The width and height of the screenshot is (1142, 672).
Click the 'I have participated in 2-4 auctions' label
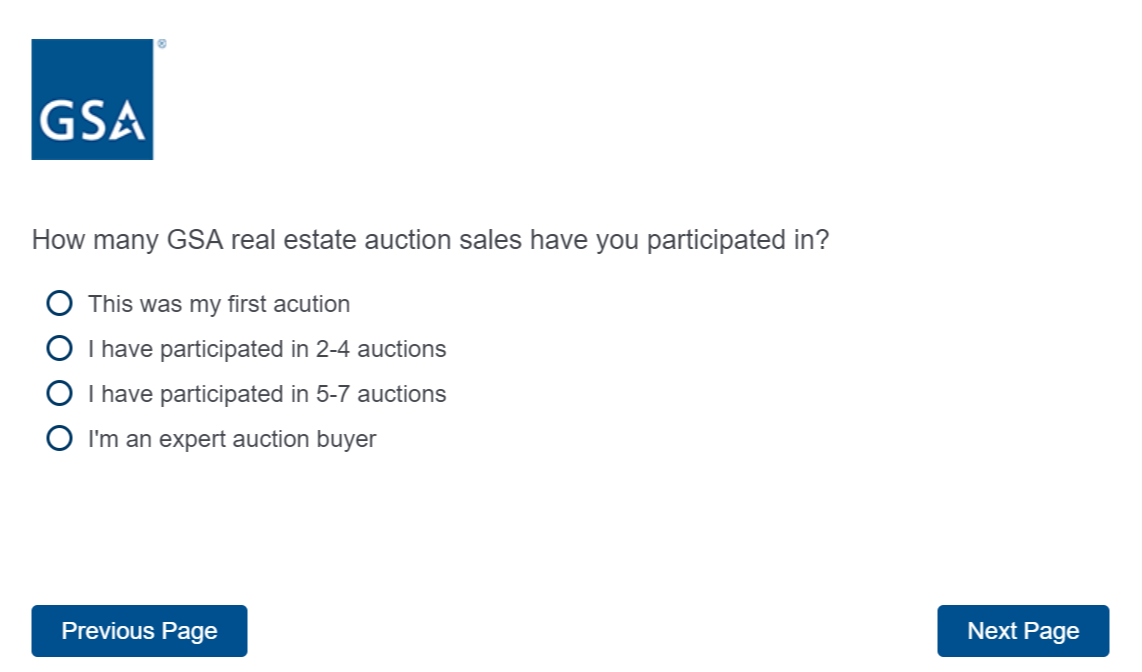point(267,349)
